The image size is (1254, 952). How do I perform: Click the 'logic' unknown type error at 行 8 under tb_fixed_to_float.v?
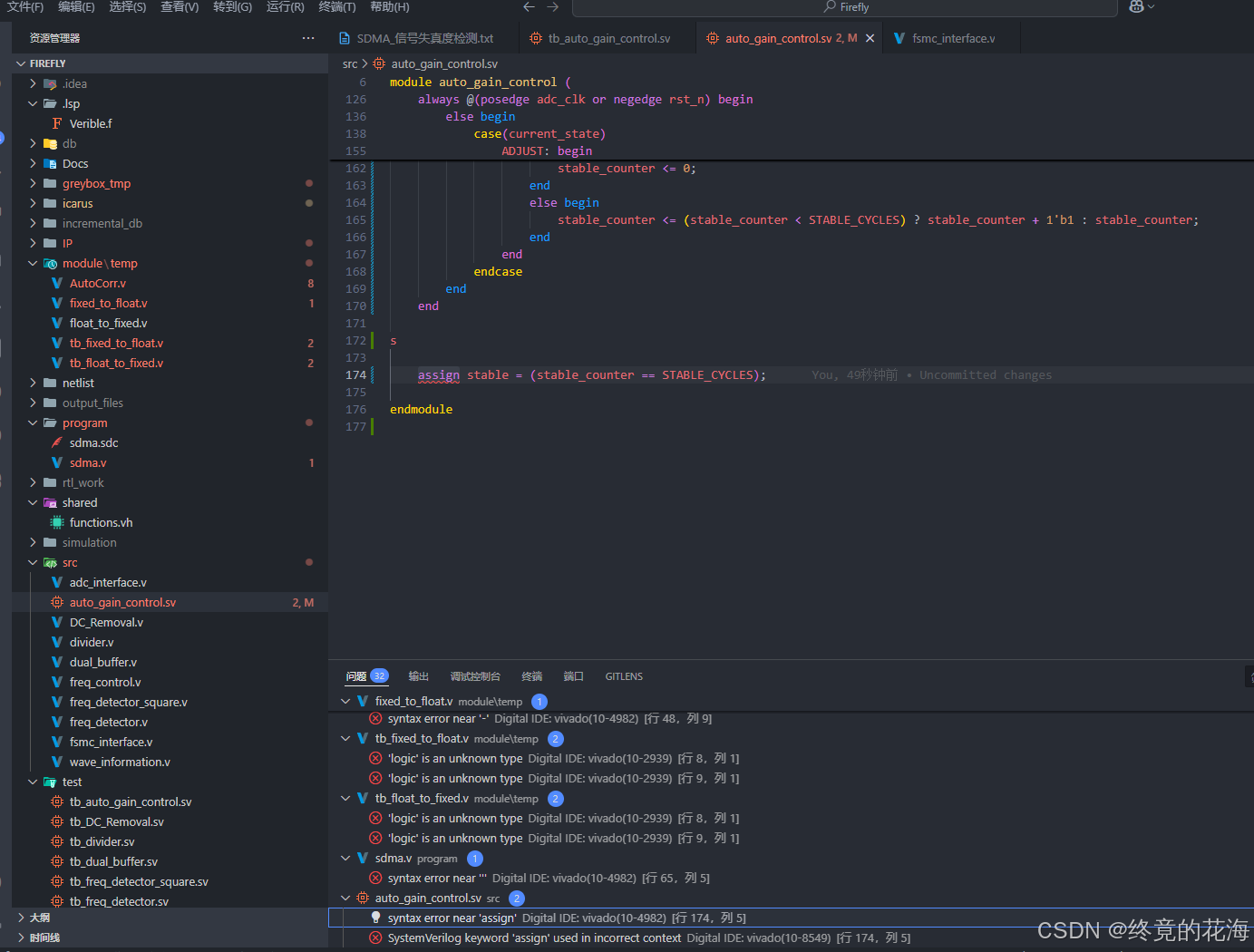(x=563, y=758)
